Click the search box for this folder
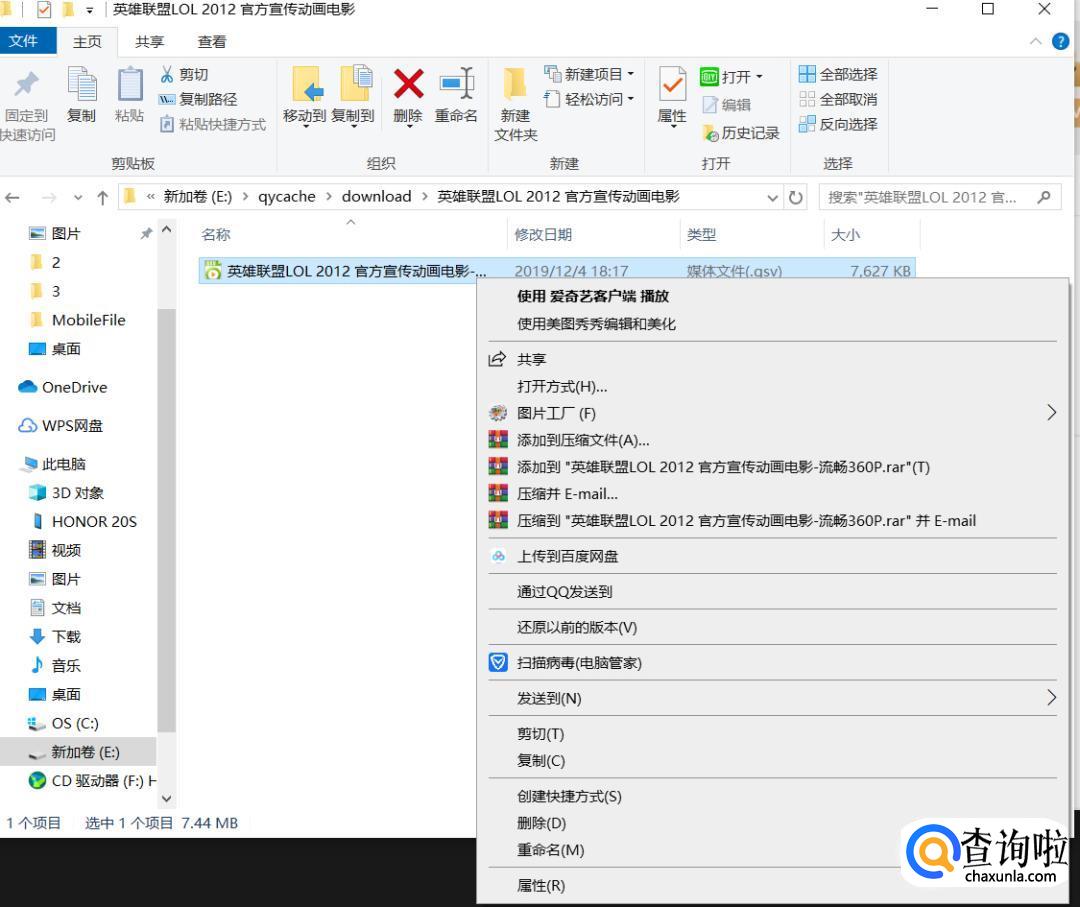Image resolution: width=1080 pixels, height=907 pixels. [x=939, y=198]
